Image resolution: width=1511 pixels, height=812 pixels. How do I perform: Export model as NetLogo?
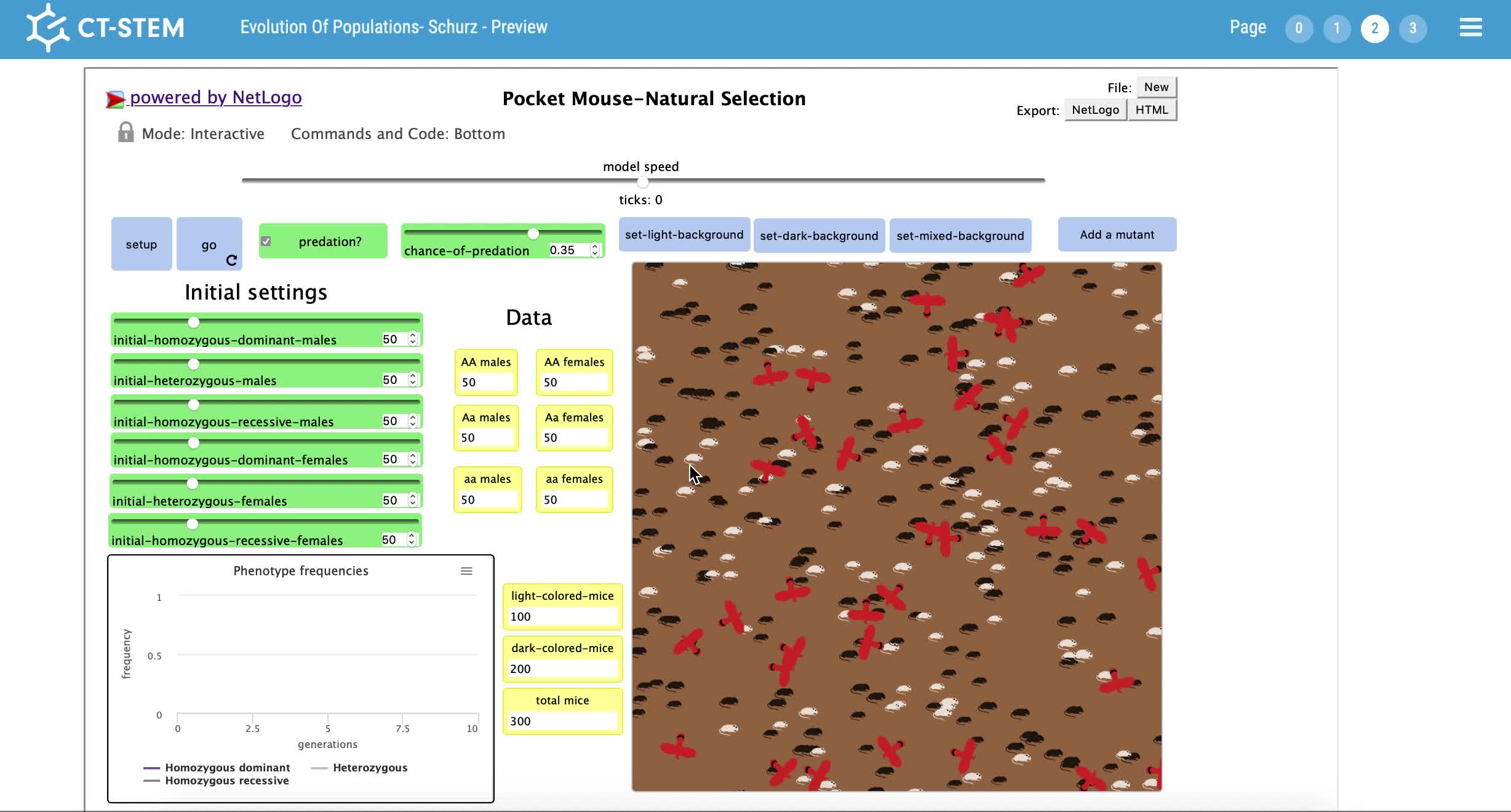pyautogui.click(x=1095, y=109)
